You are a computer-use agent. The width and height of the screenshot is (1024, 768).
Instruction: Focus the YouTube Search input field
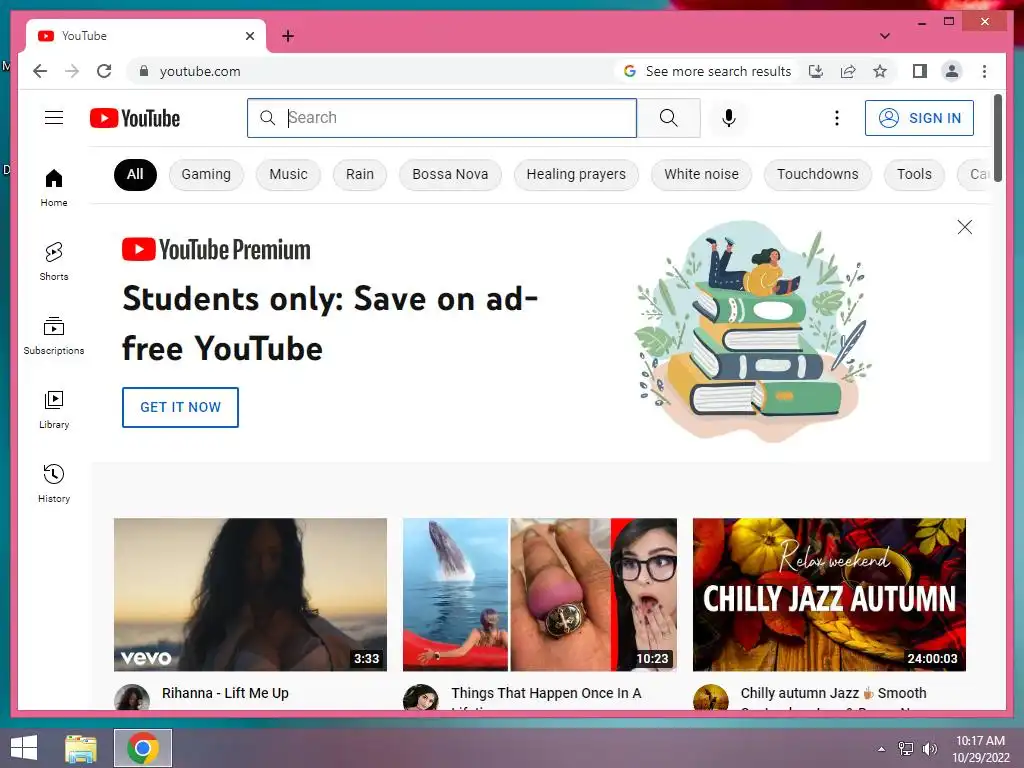(441, 118)
